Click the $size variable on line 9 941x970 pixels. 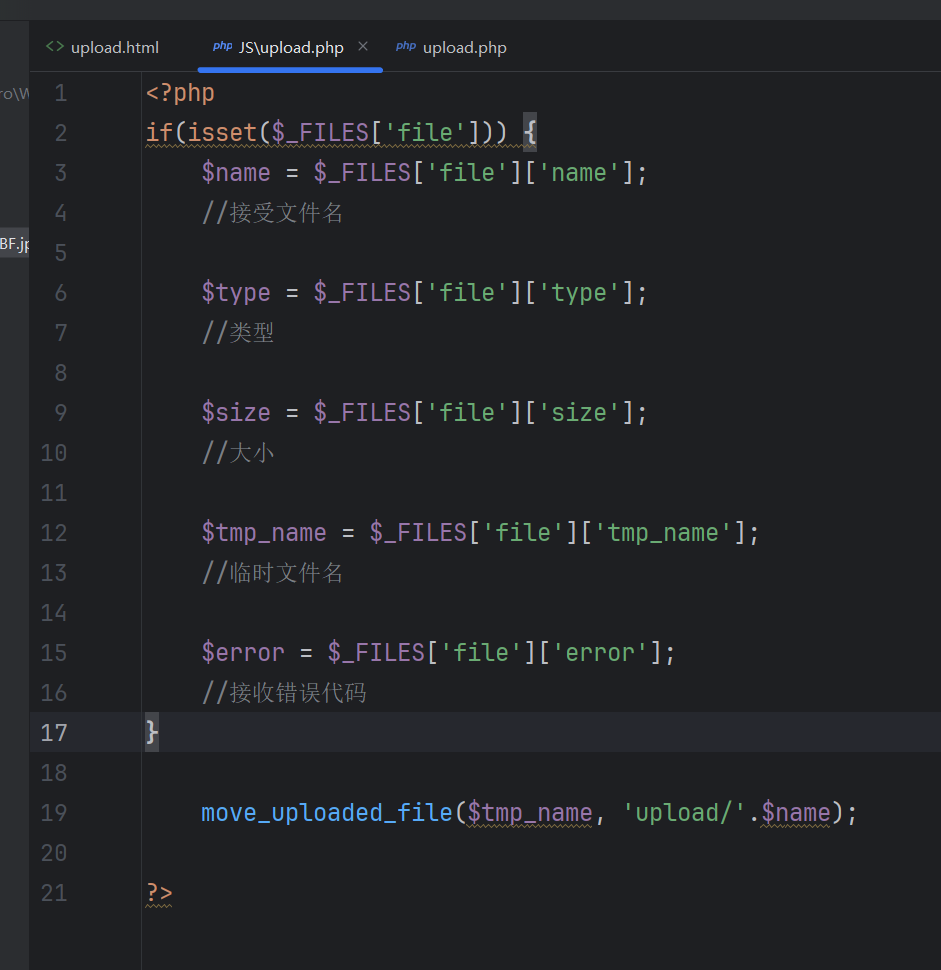236,413
